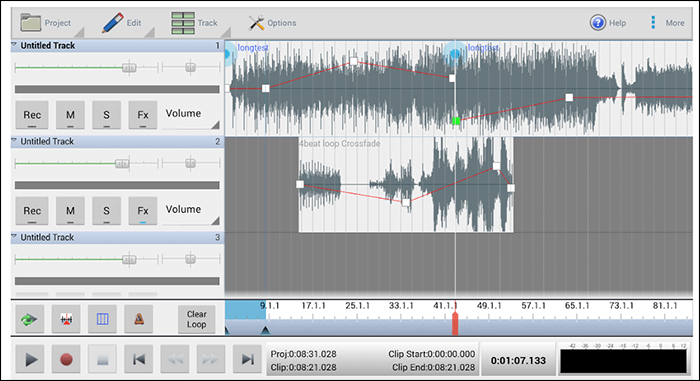Skip to project end button
This screenshot has height=381, width=700.
247,359
